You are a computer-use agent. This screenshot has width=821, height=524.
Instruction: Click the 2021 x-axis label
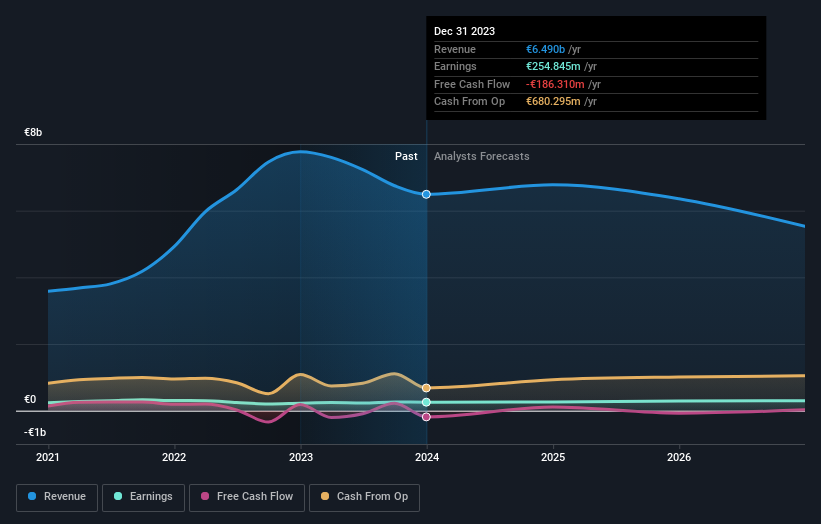click(x=48, y=457)
